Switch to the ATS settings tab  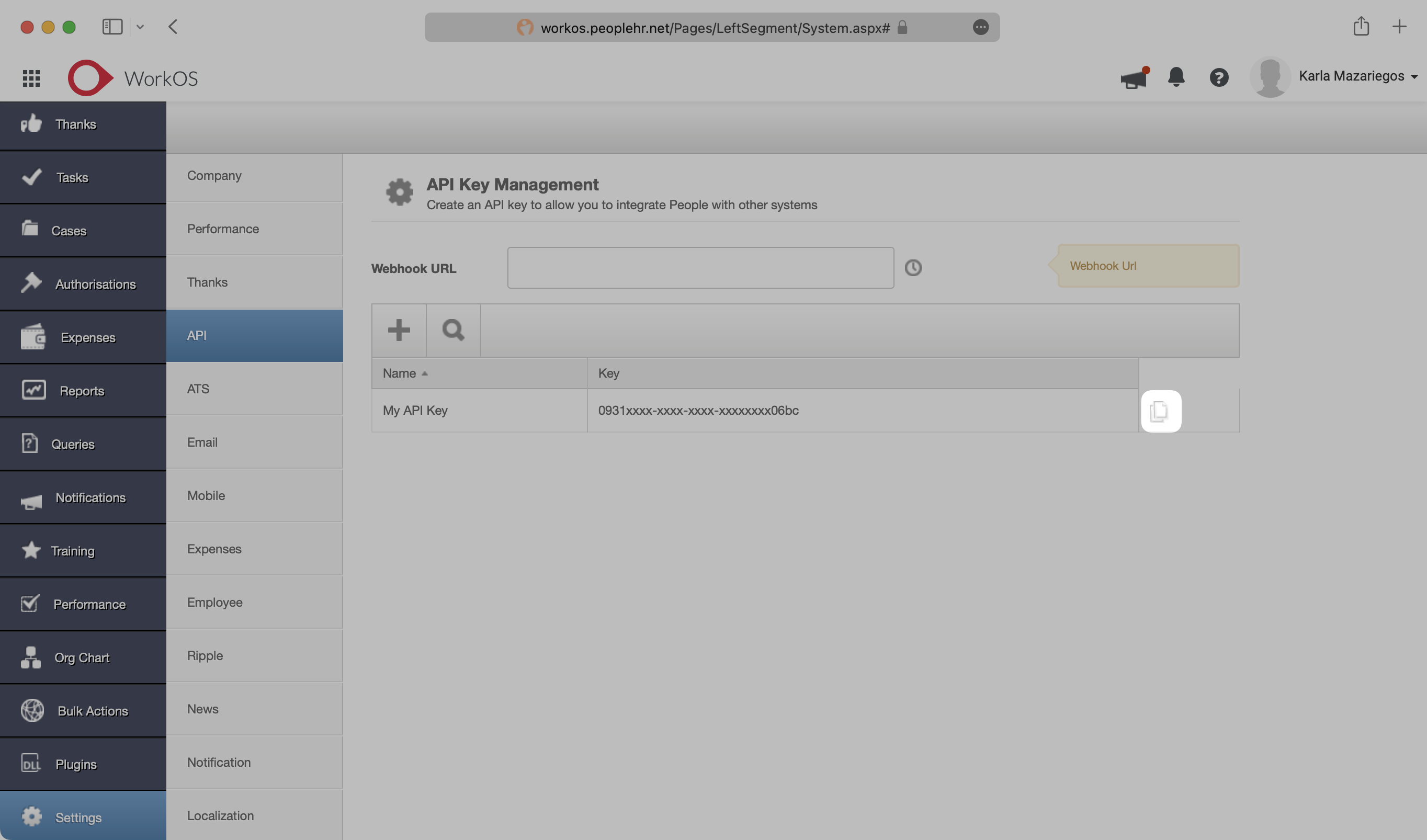tap(198, 389)
